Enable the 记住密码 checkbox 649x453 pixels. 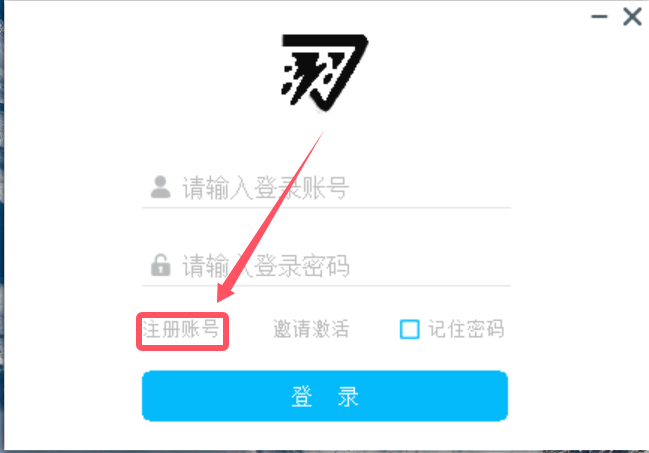(409, 329)
